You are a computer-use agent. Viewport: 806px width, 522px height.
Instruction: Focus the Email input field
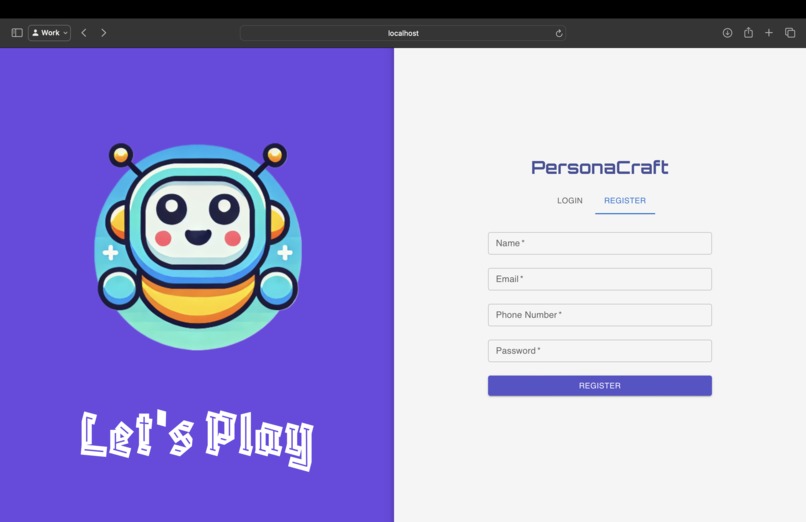[x=600, y=279]
